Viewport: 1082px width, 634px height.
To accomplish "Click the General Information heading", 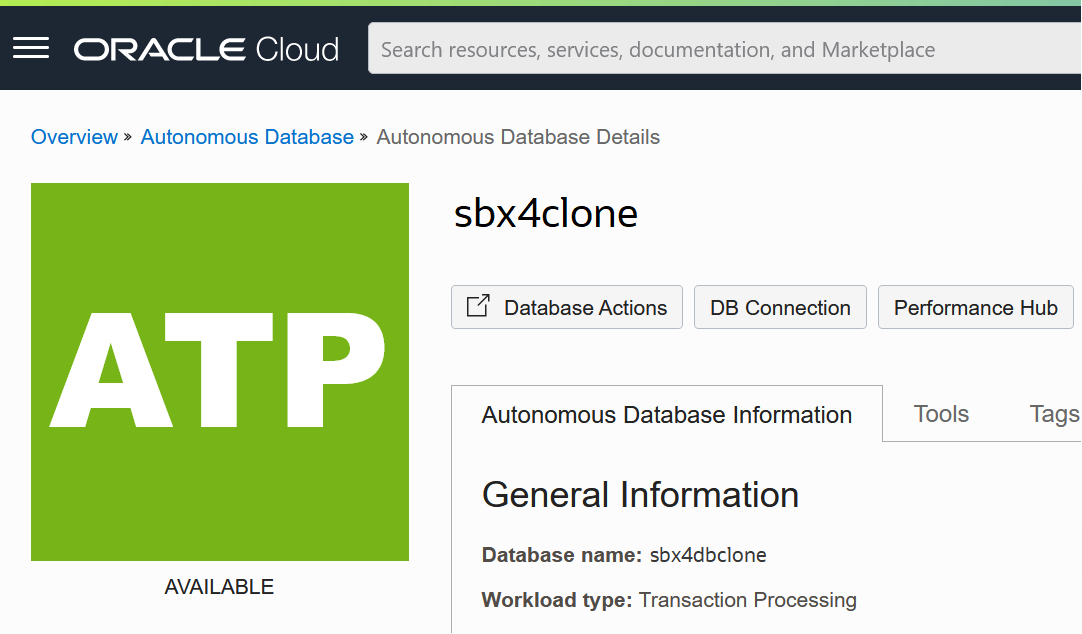I will (640, 495).
